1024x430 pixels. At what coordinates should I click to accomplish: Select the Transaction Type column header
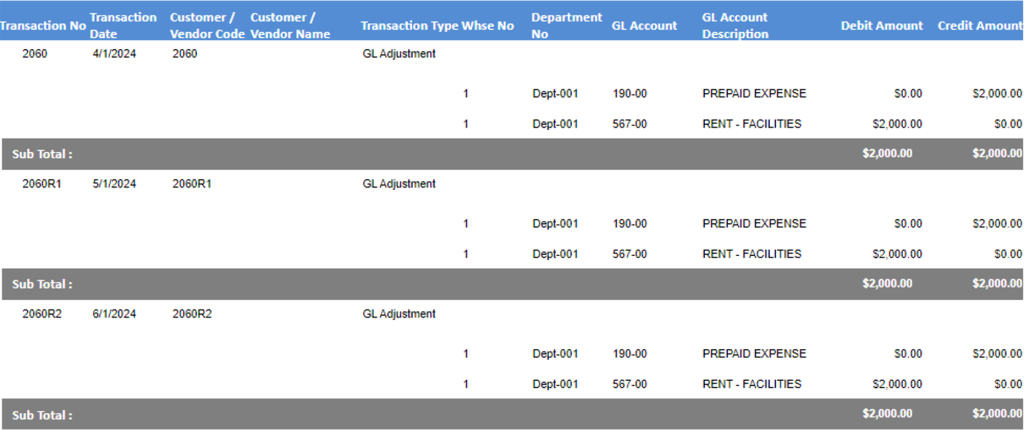(409, 26)
